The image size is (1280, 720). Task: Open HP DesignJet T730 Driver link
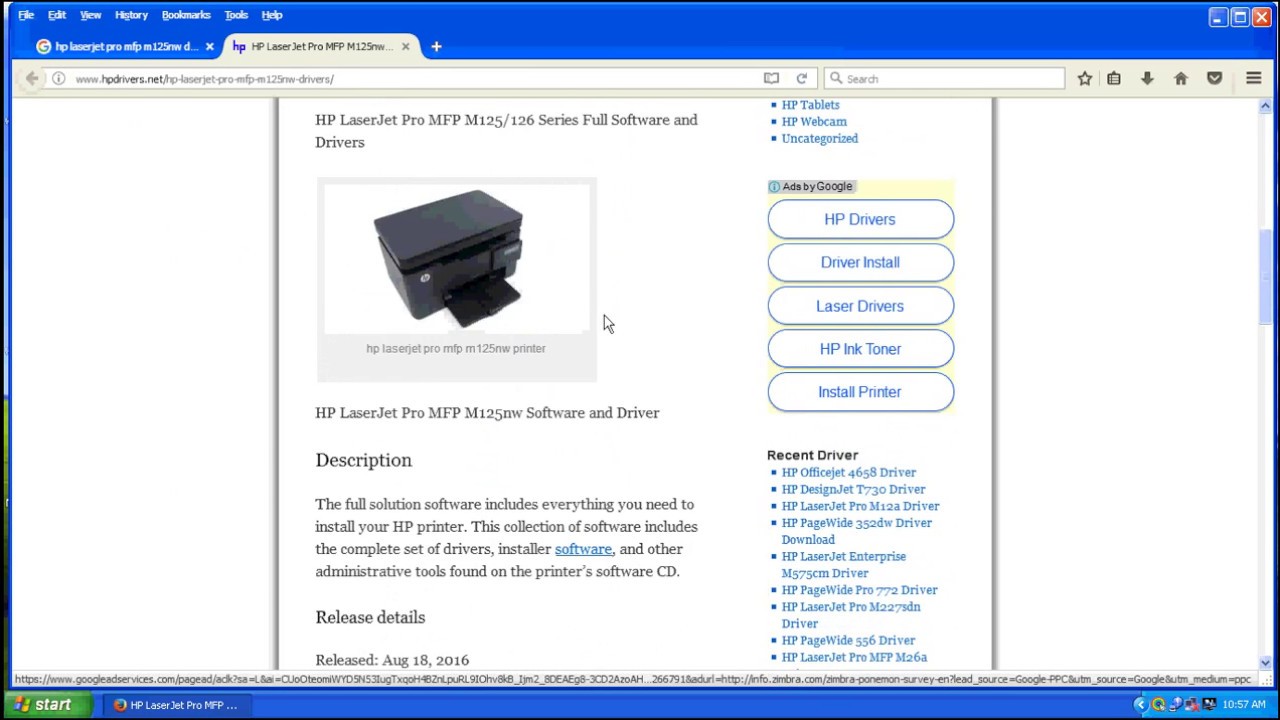point(853,490)
